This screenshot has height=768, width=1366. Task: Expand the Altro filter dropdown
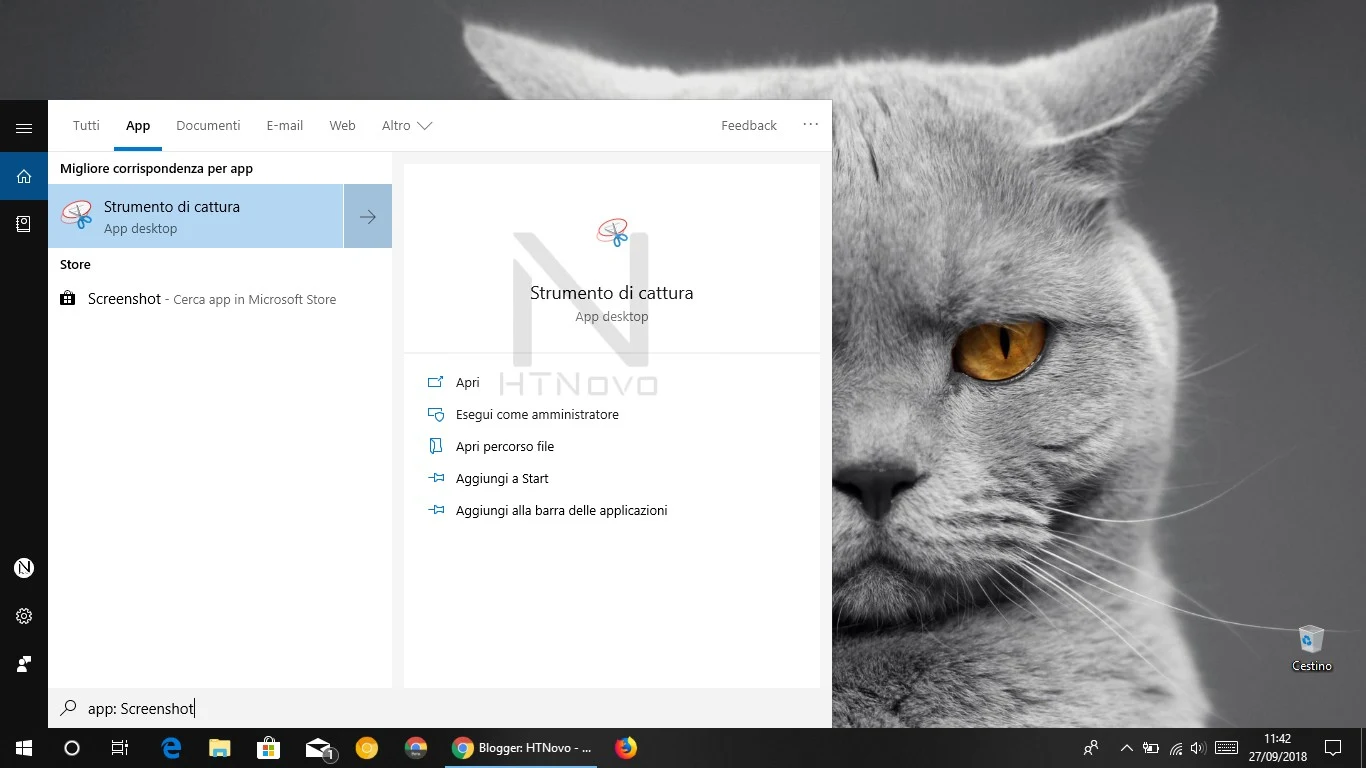point(407,125)
